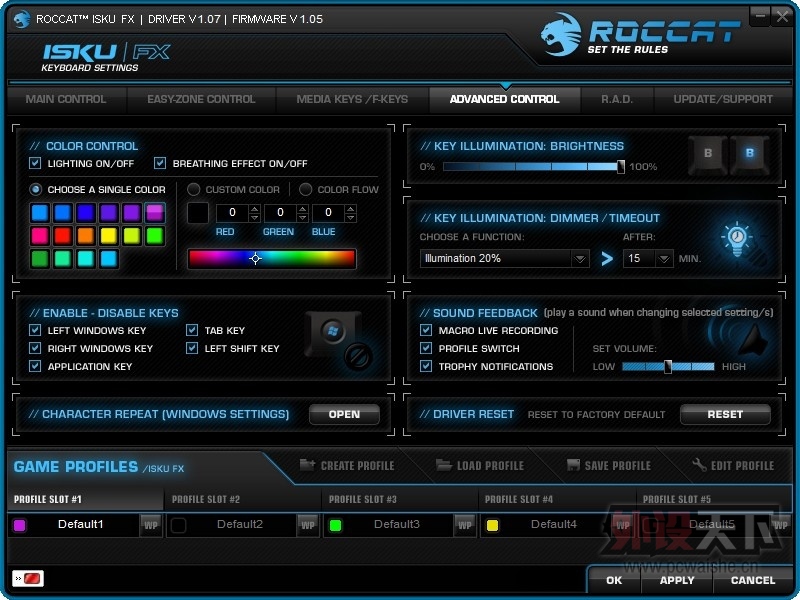Click the green color indicator of Default3
Viewport: 800px width, 600px height.
335,526
